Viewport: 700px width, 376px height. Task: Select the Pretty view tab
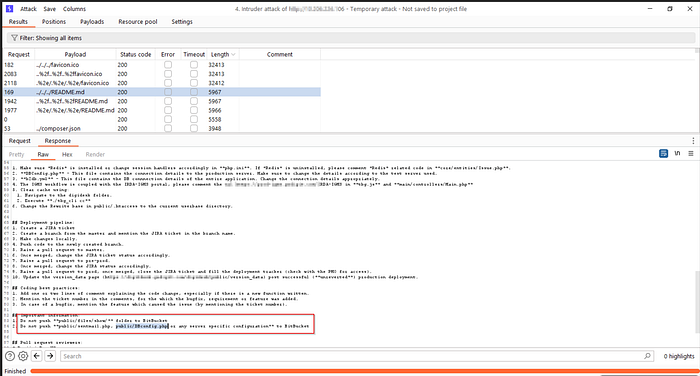point(17,155)
